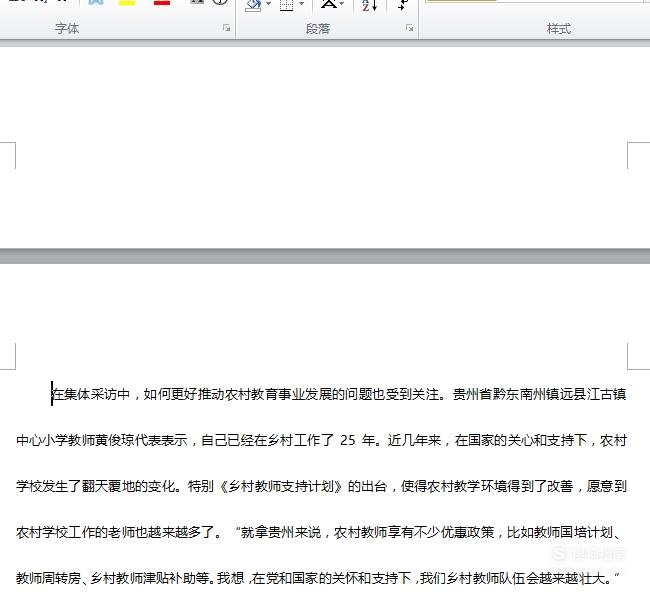Click the text effects glowing A icon

[x=96, y=2]
